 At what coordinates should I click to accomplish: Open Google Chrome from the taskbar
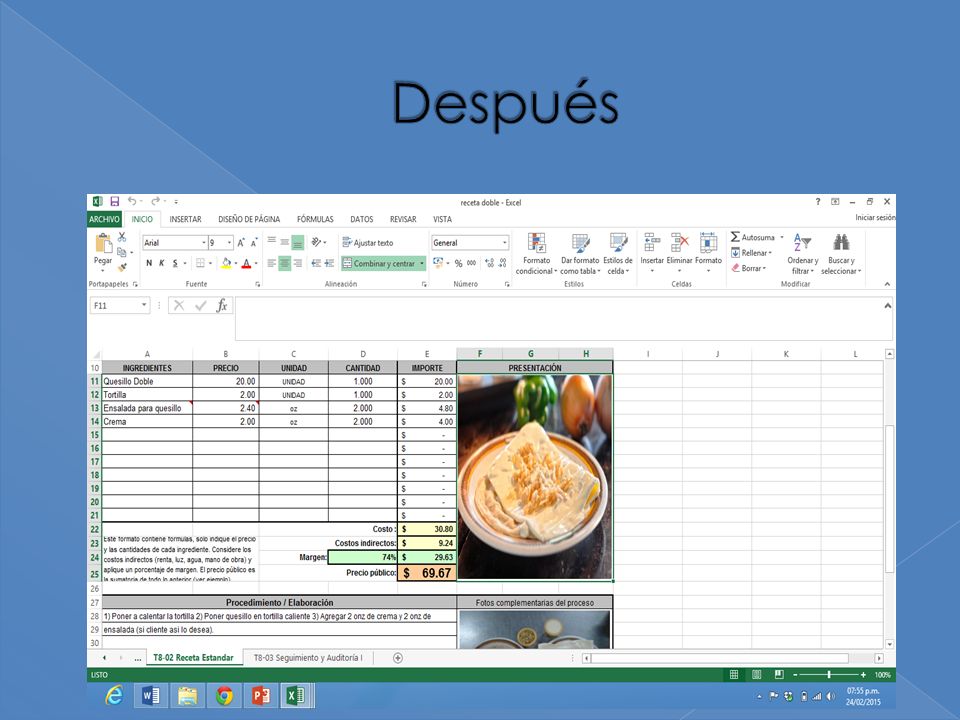coord(224,696)
